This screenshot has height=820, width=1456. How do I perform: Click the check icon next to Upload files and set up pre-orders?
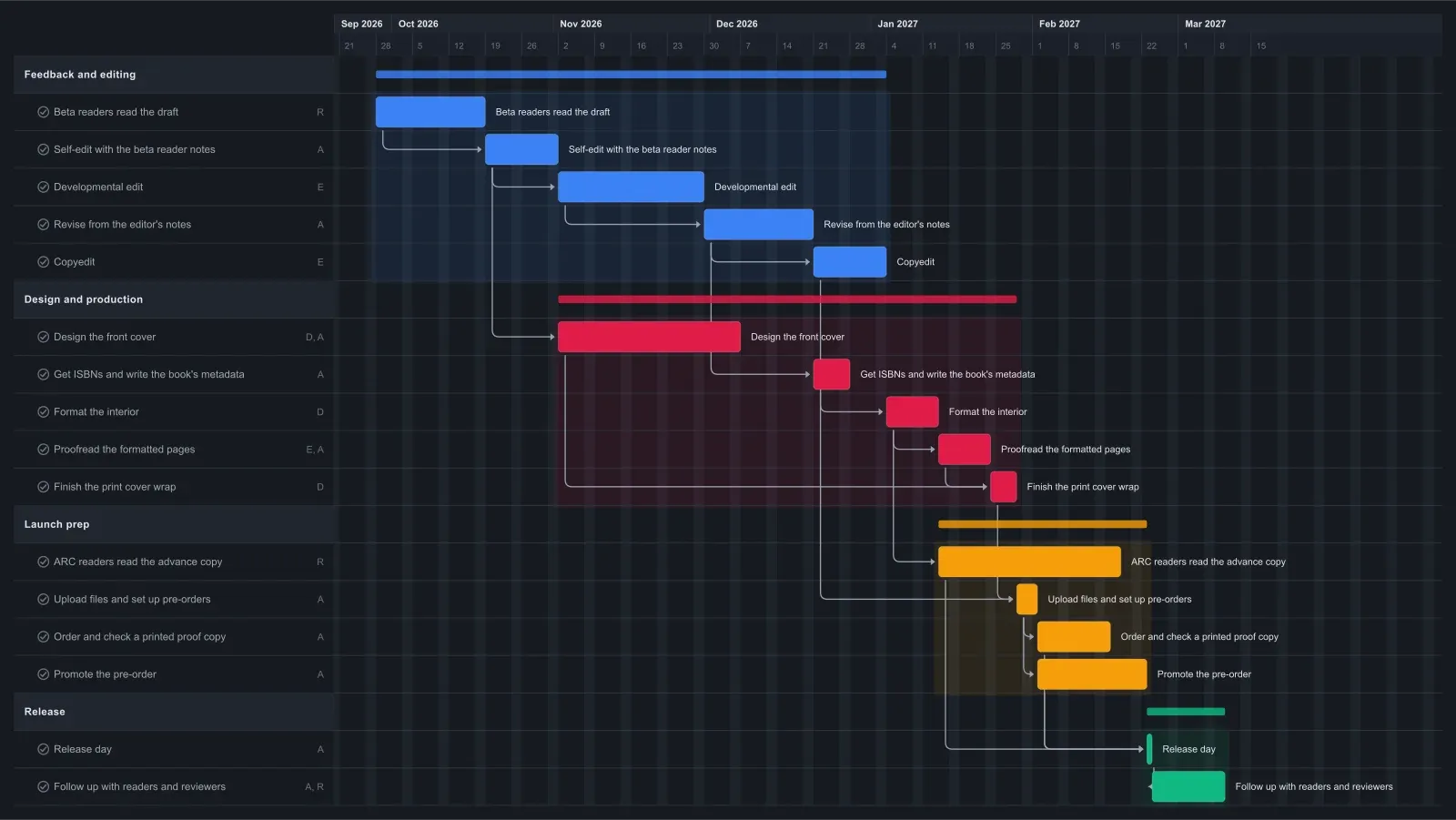43,599
